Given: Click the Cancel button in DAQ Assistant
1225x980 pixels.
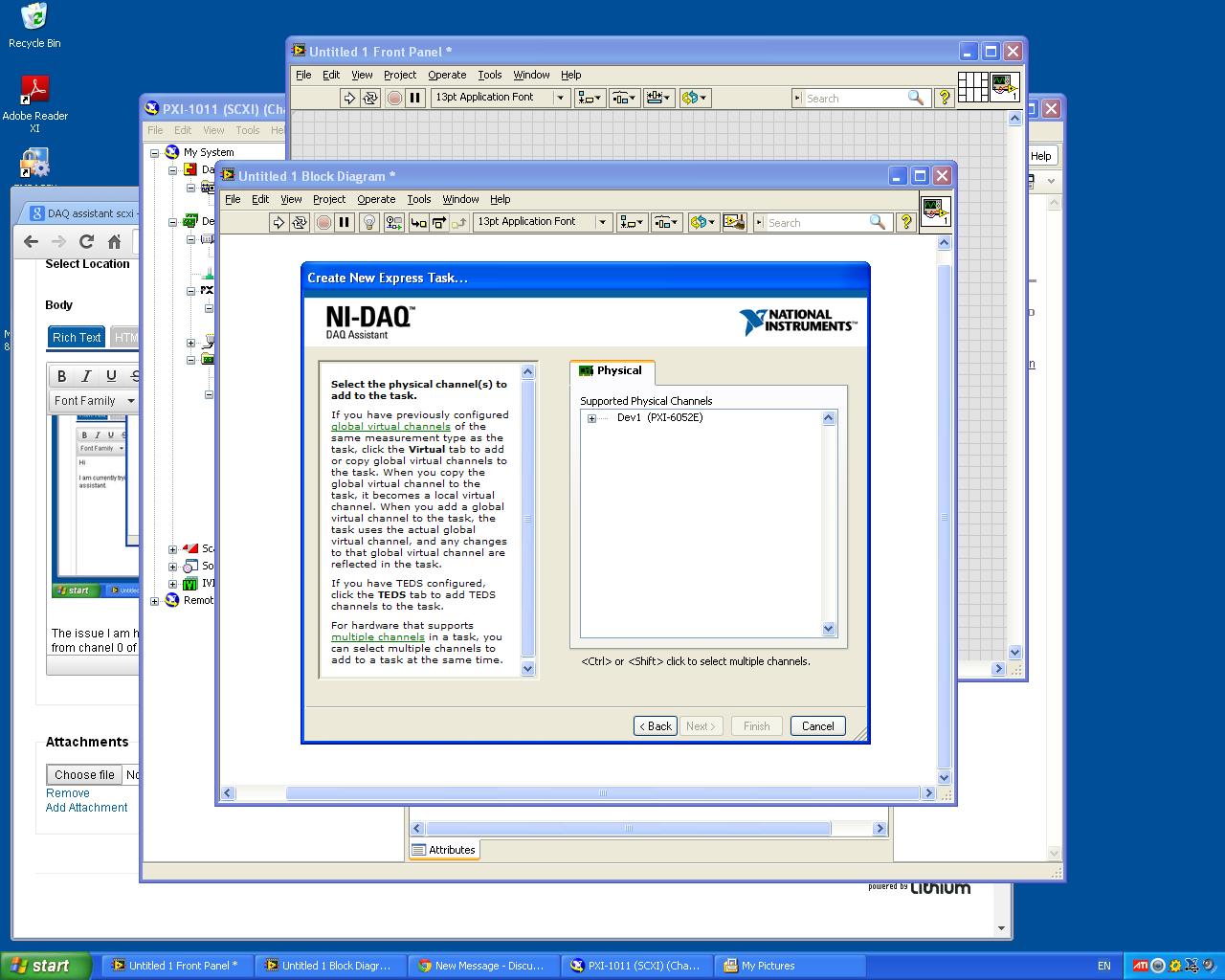Looking at the screenshot, I should 817,726.
